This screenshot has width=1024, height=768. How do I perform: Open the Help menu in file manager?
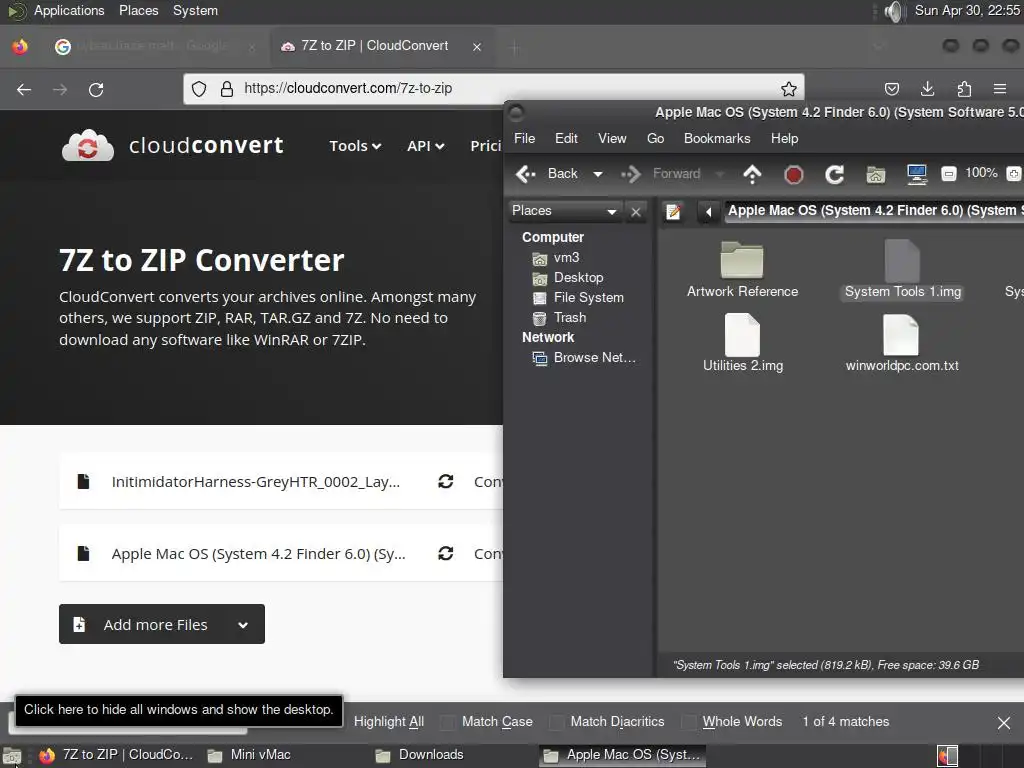click(784, 138)
